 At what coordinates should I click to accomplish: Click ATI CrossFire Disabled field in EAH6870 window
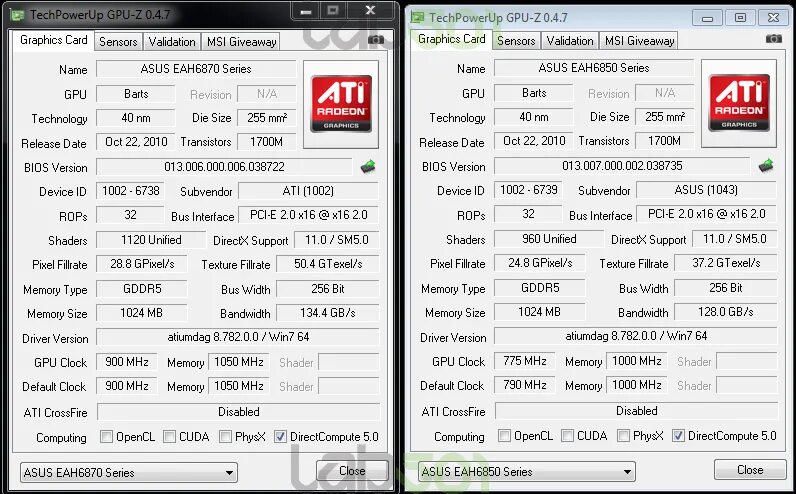(x=238, y=412)
